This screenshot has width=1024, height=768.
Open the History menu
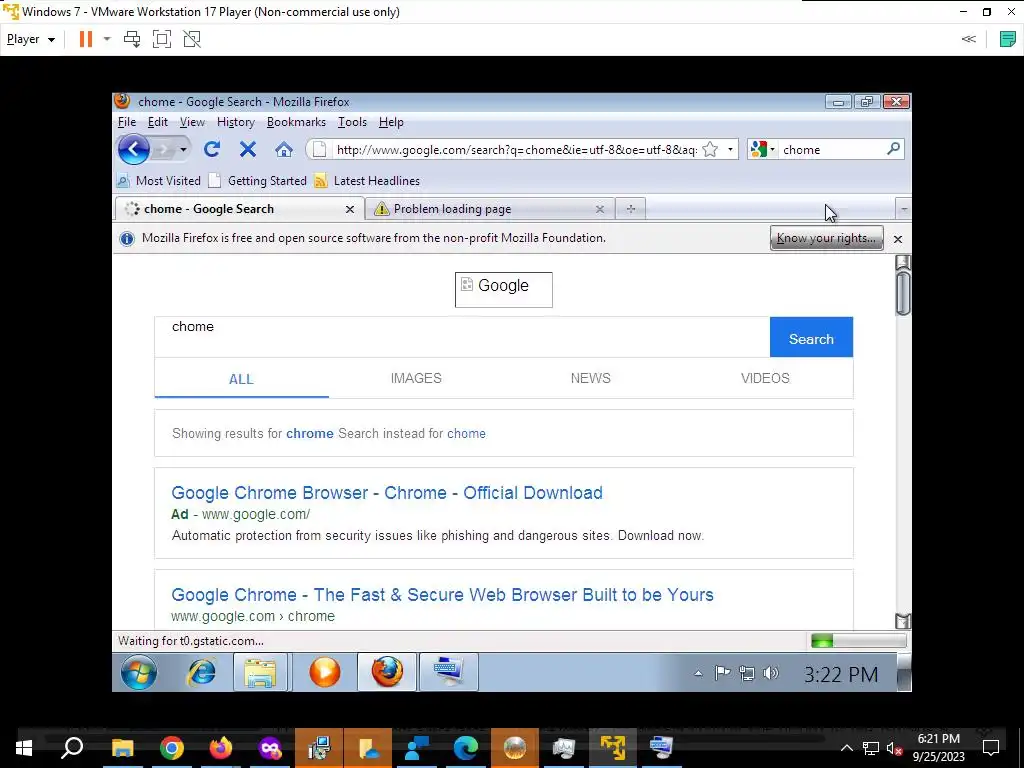tap(236, 122)
